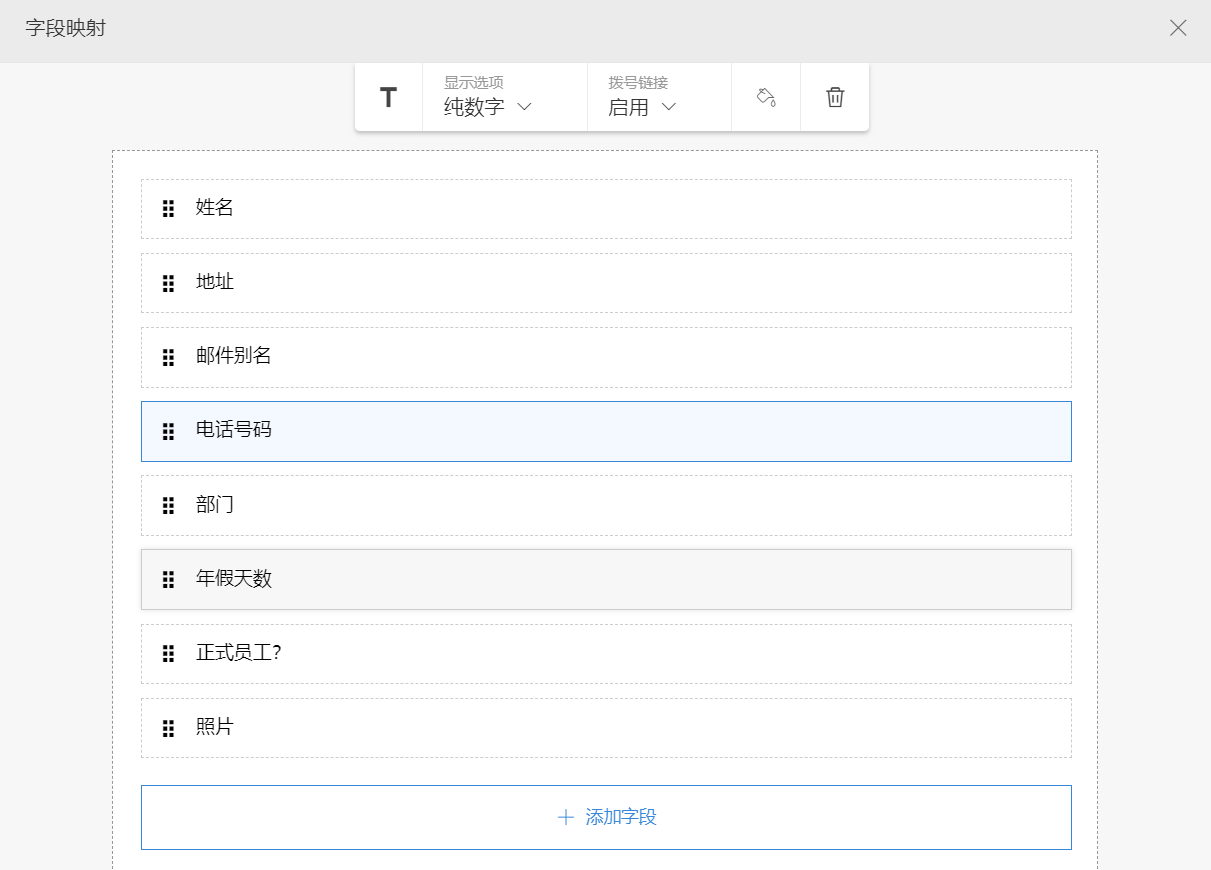Click the text format T icon
The width and height of the screenshot is (1211, 870).
pyautogui.click(x=388, y=98)
